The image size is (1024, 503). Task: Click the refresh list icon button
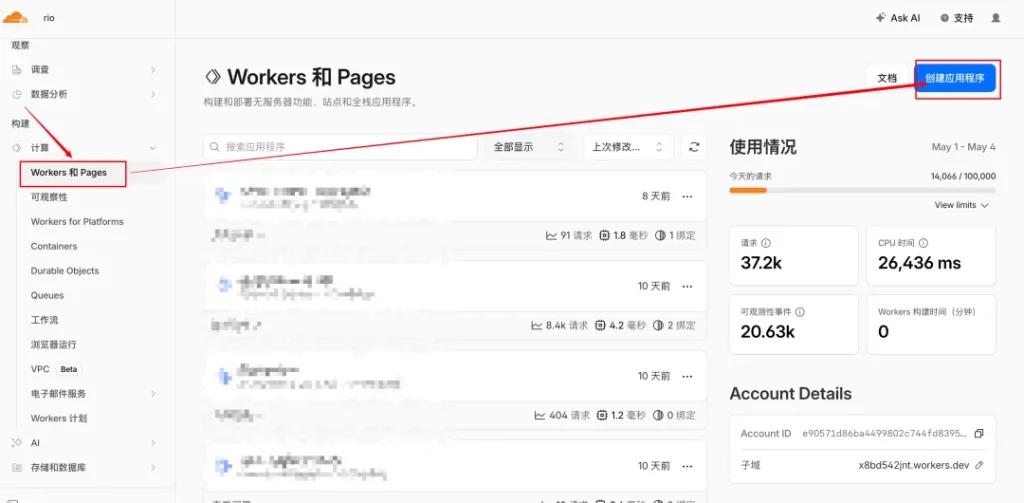(x=694, y=147)
